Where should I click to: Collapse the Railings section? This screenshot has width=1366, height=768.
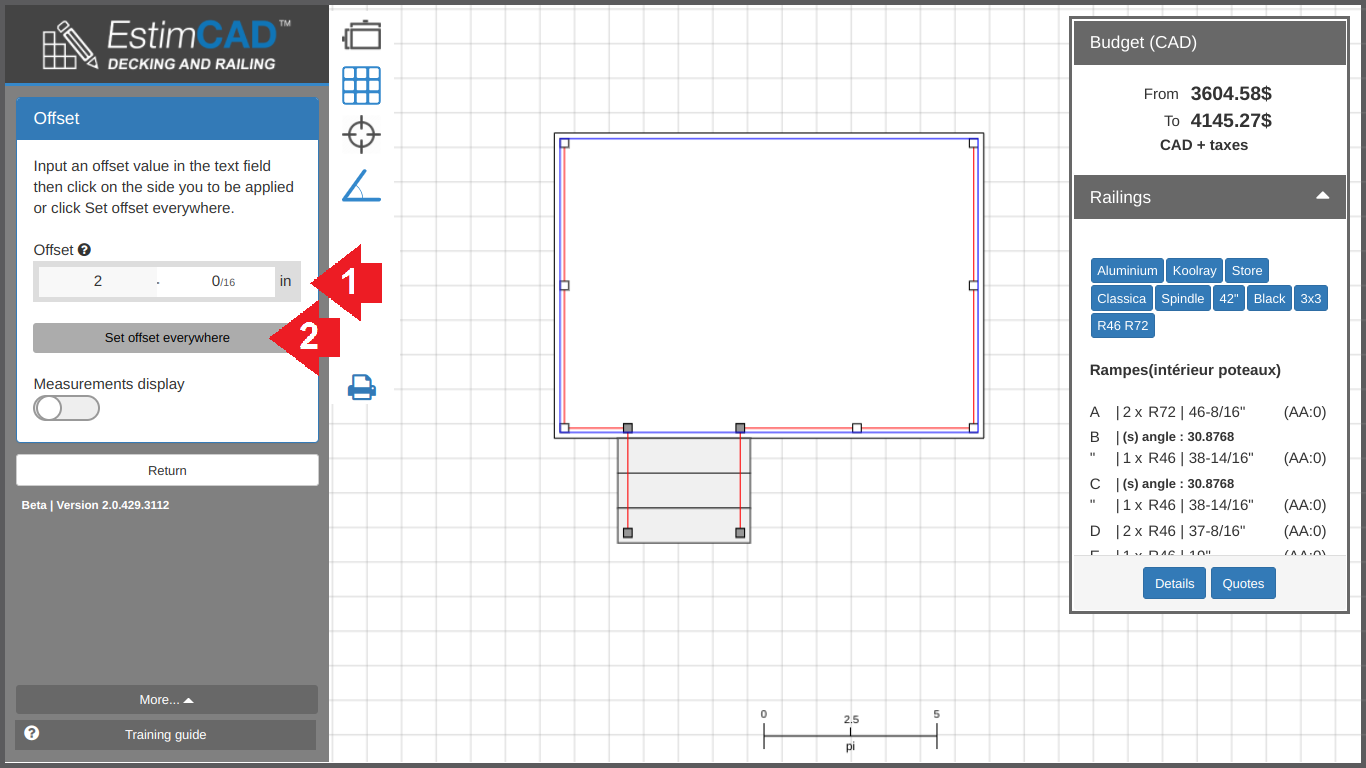tap(1322, 196)
